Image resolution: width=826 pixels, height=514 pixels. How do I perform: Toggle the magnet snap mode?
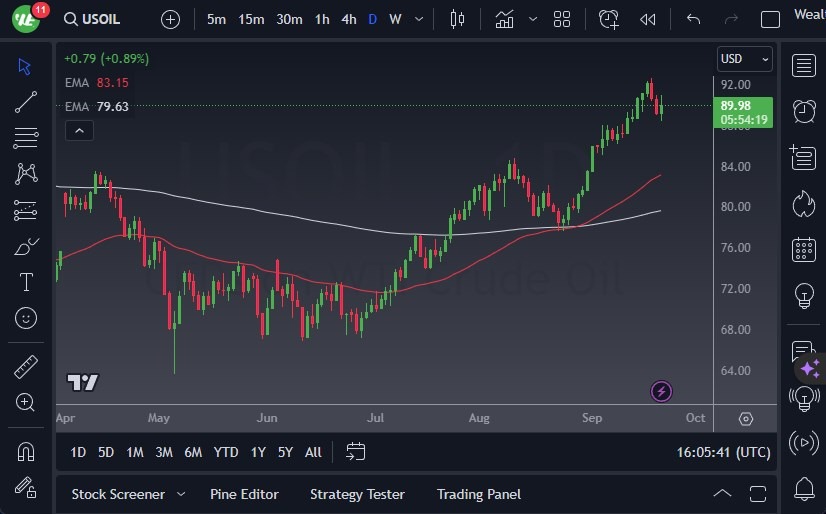point(26,451)
